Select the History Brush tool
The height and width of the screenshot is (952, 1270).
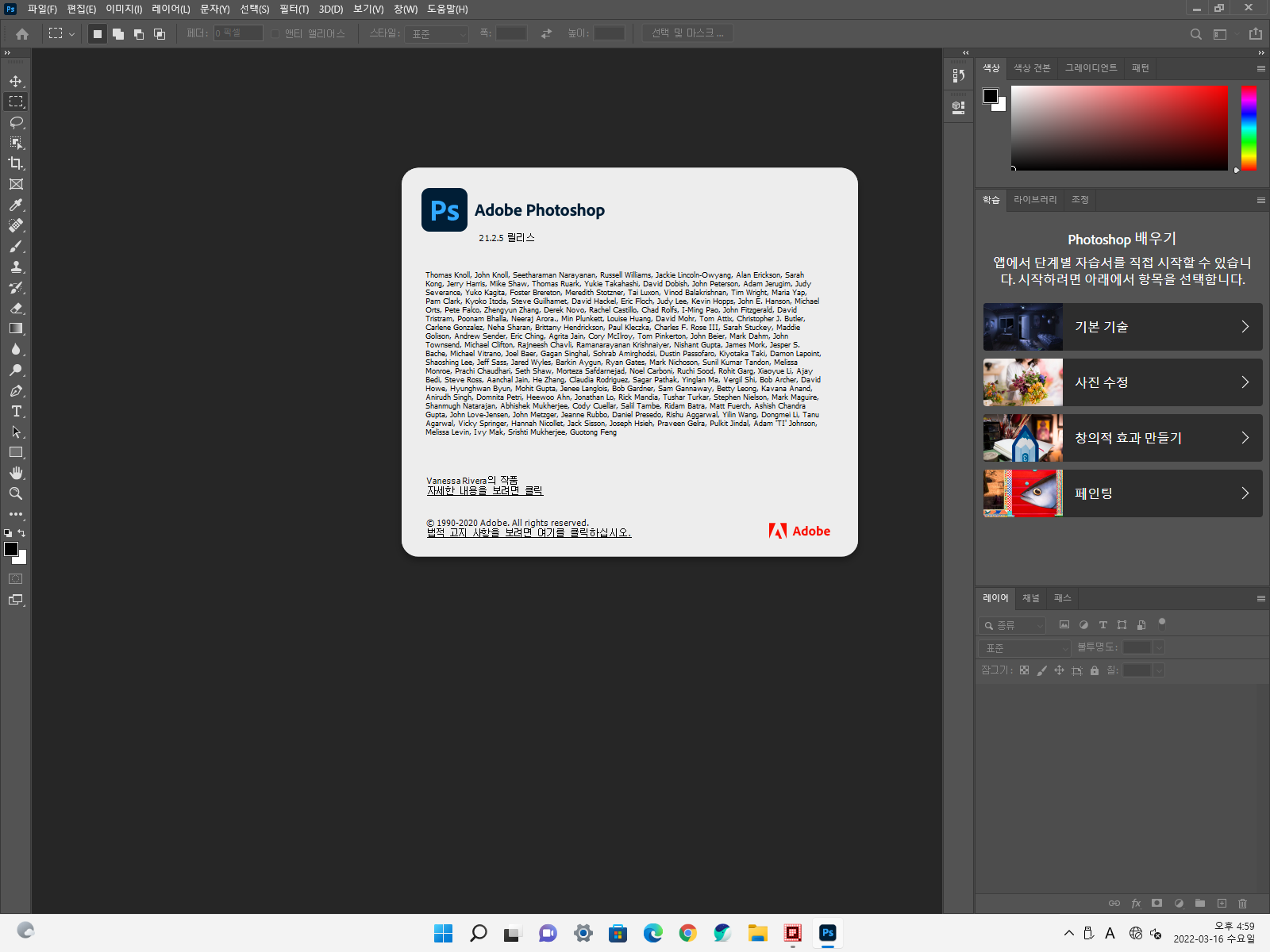click(x=16, y=287)
